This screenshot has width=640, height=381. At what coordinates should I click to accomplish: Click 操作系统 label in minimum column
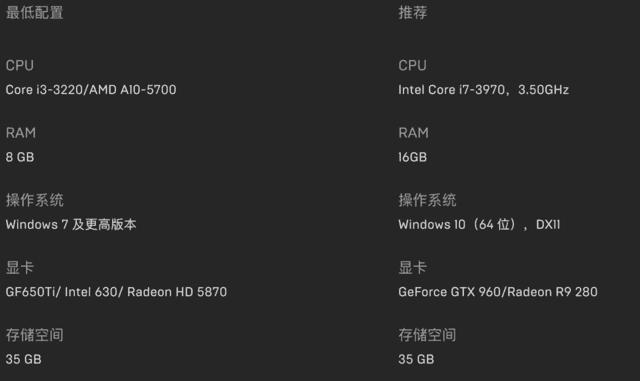[35, 200]
